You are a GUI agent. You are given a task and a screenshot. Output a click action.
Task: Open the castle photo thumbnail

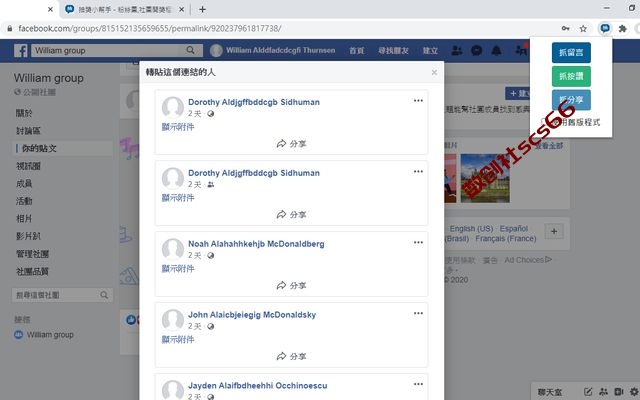tap(485, 178)
